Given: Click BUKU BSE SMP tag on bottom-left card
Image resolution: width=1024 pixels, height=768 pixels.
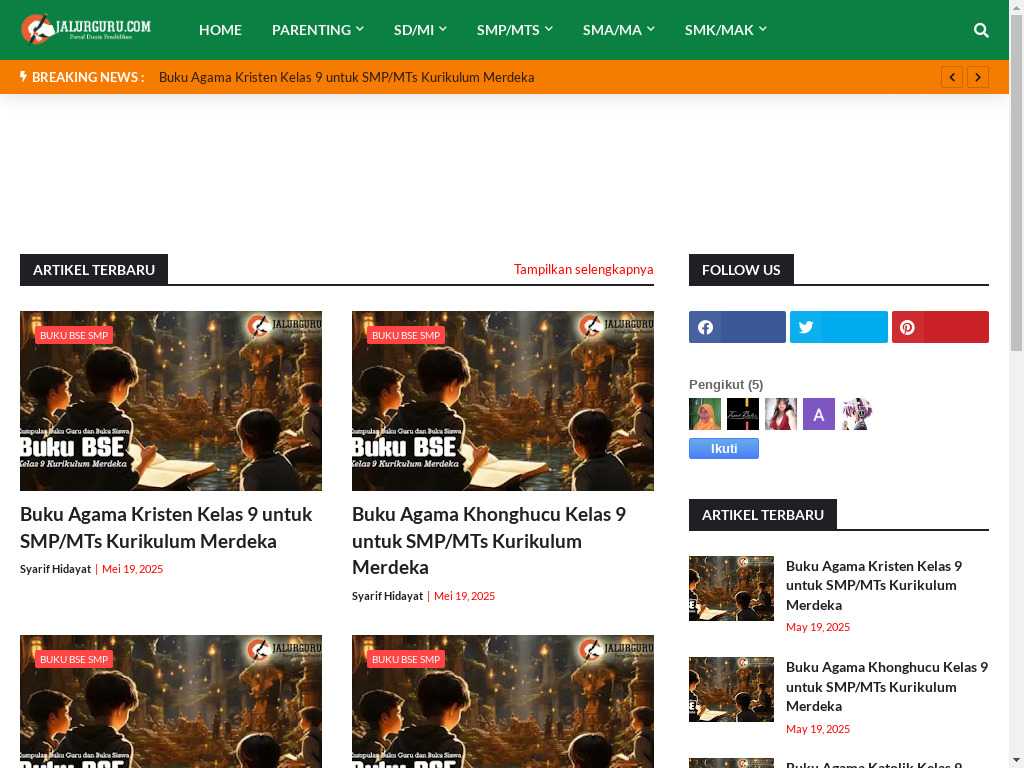Looking at the screenshot, I should (74, 659).
